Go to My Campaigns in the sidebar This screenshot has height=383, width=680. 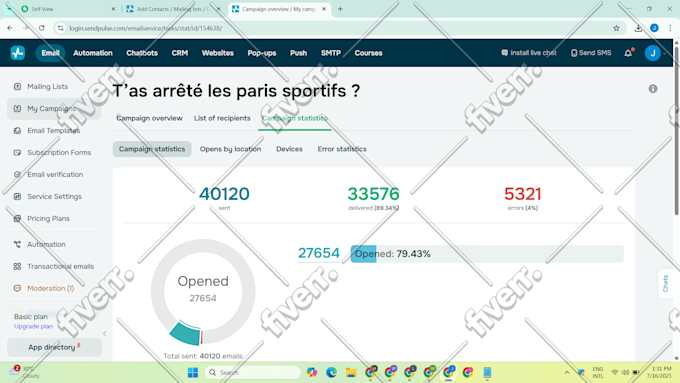54,108
